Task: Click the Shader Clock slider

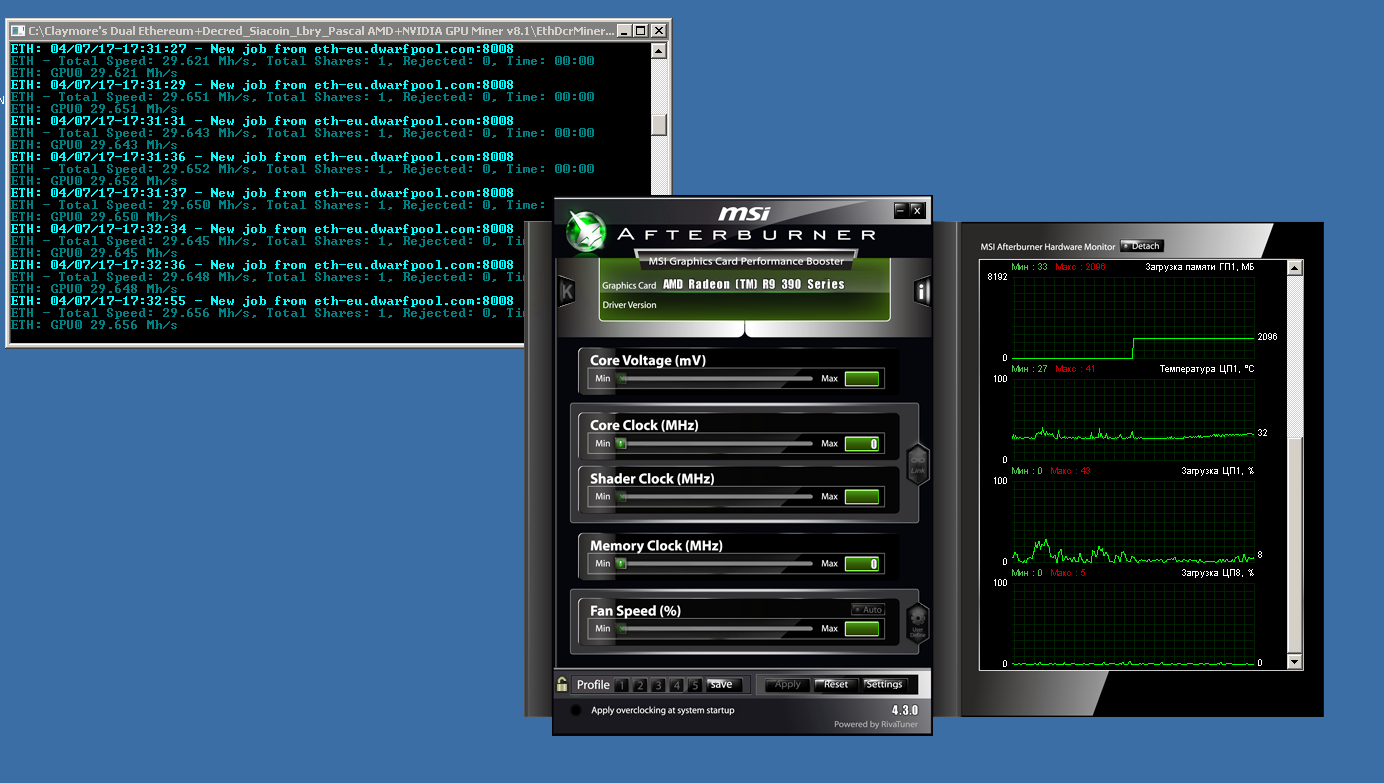Action: pyautogui.click(x=714, y=496)
